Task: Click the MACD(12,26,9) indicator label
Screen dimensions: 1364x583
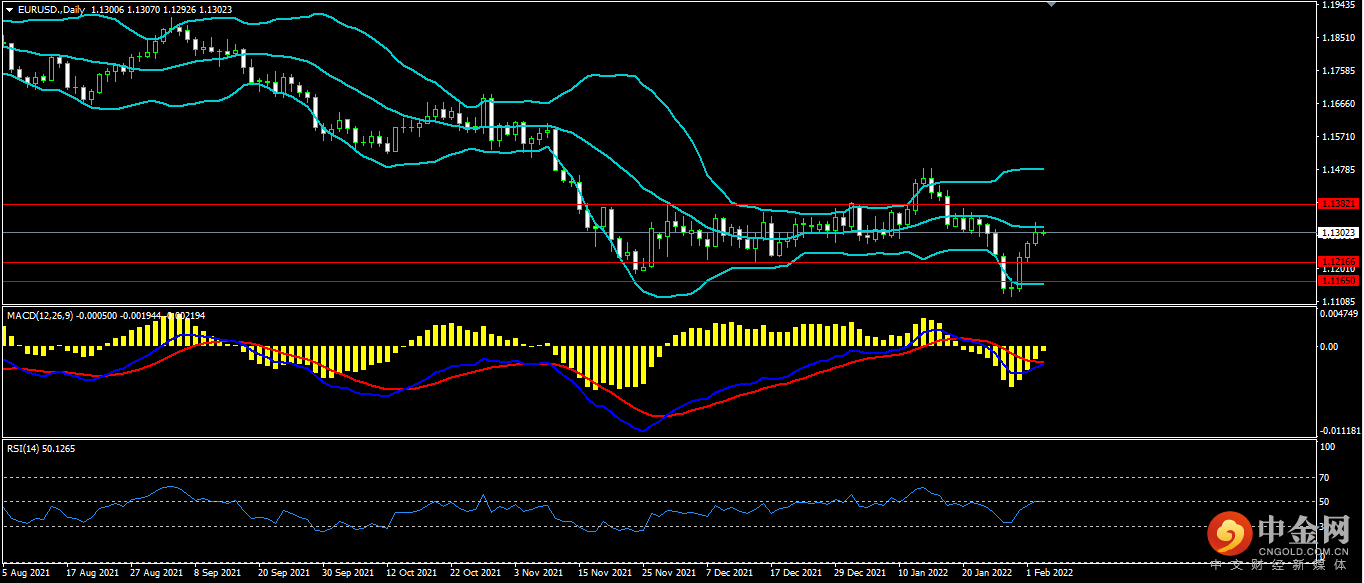Action: click(39, 316)
